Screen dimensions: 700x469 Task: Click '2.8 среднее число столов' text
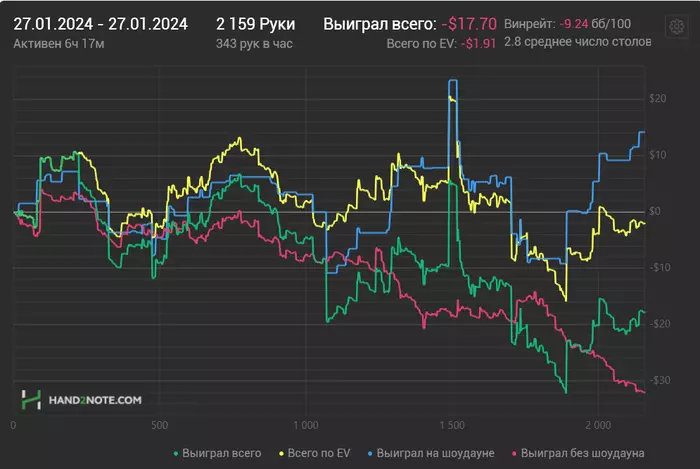[x=577, y=42]
